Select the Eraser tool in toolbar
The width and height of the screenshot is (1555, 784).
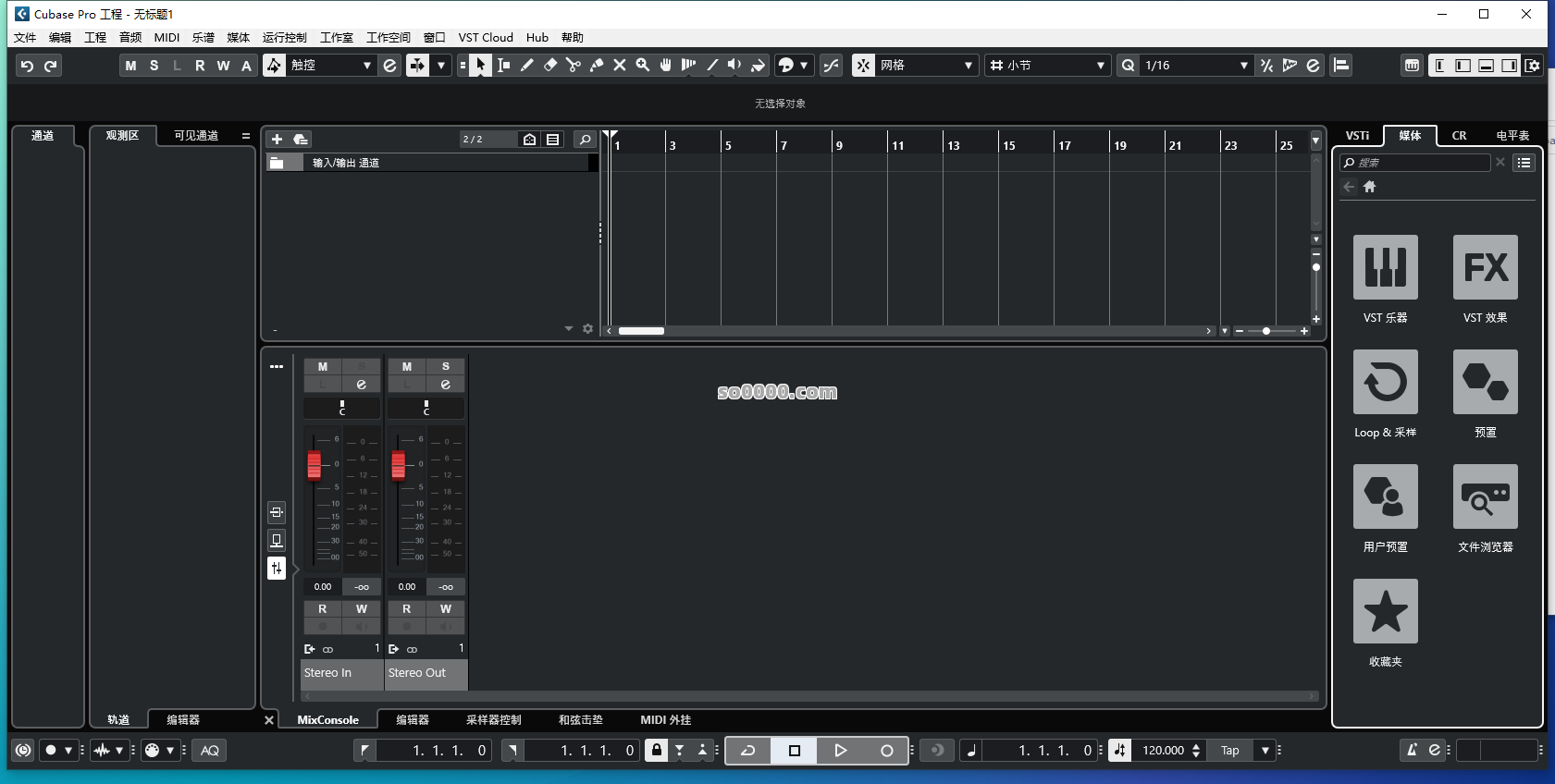tap(550, 65)
